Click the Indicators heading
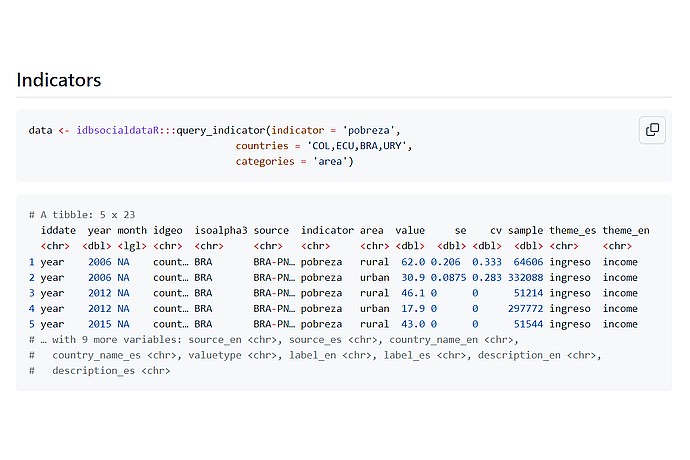This screenshot has width=690, height=460. coord(59,80)
